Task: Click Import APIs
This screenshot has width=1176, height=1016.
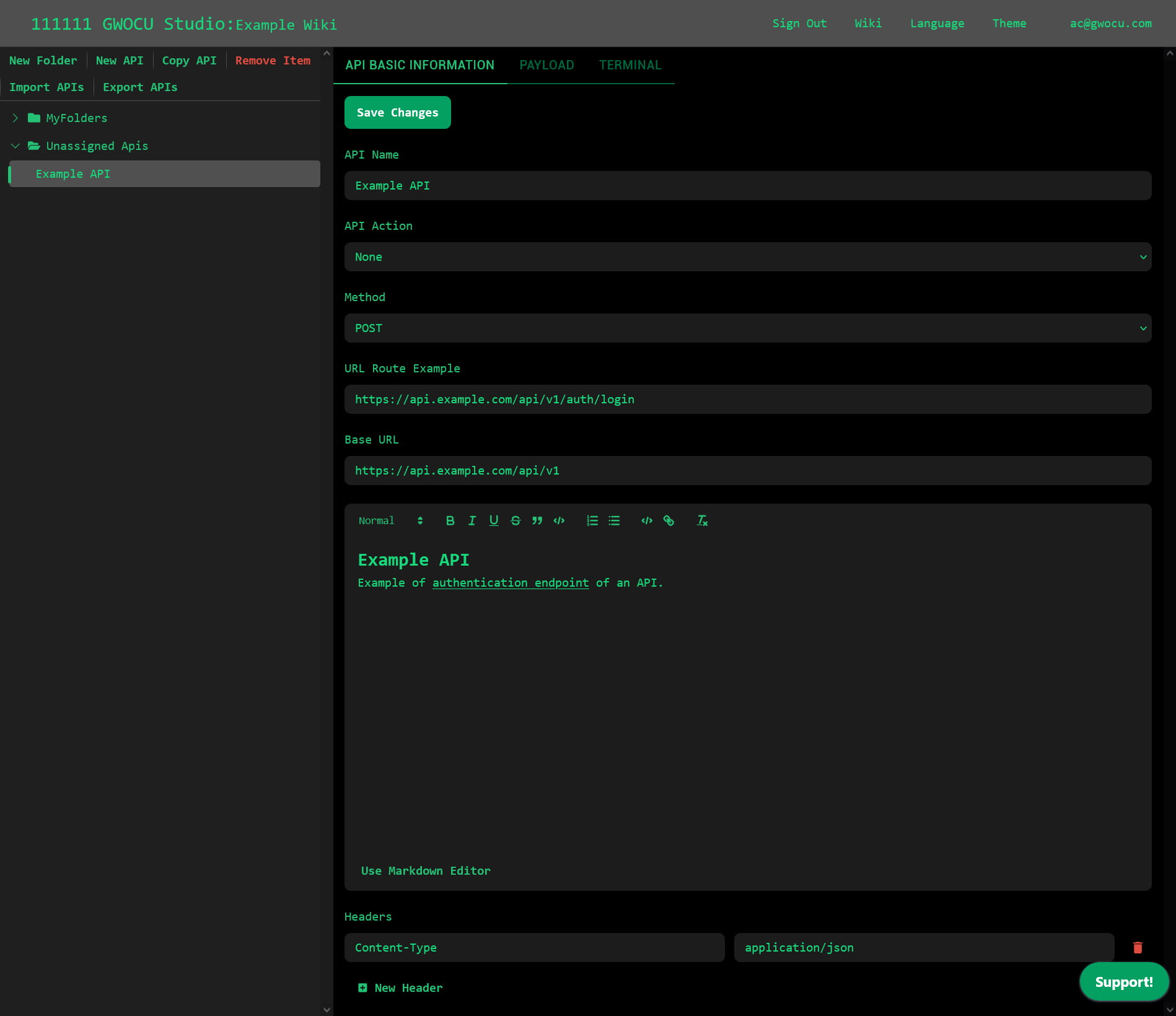Action: pyautogui.click(x=46, y=87)
